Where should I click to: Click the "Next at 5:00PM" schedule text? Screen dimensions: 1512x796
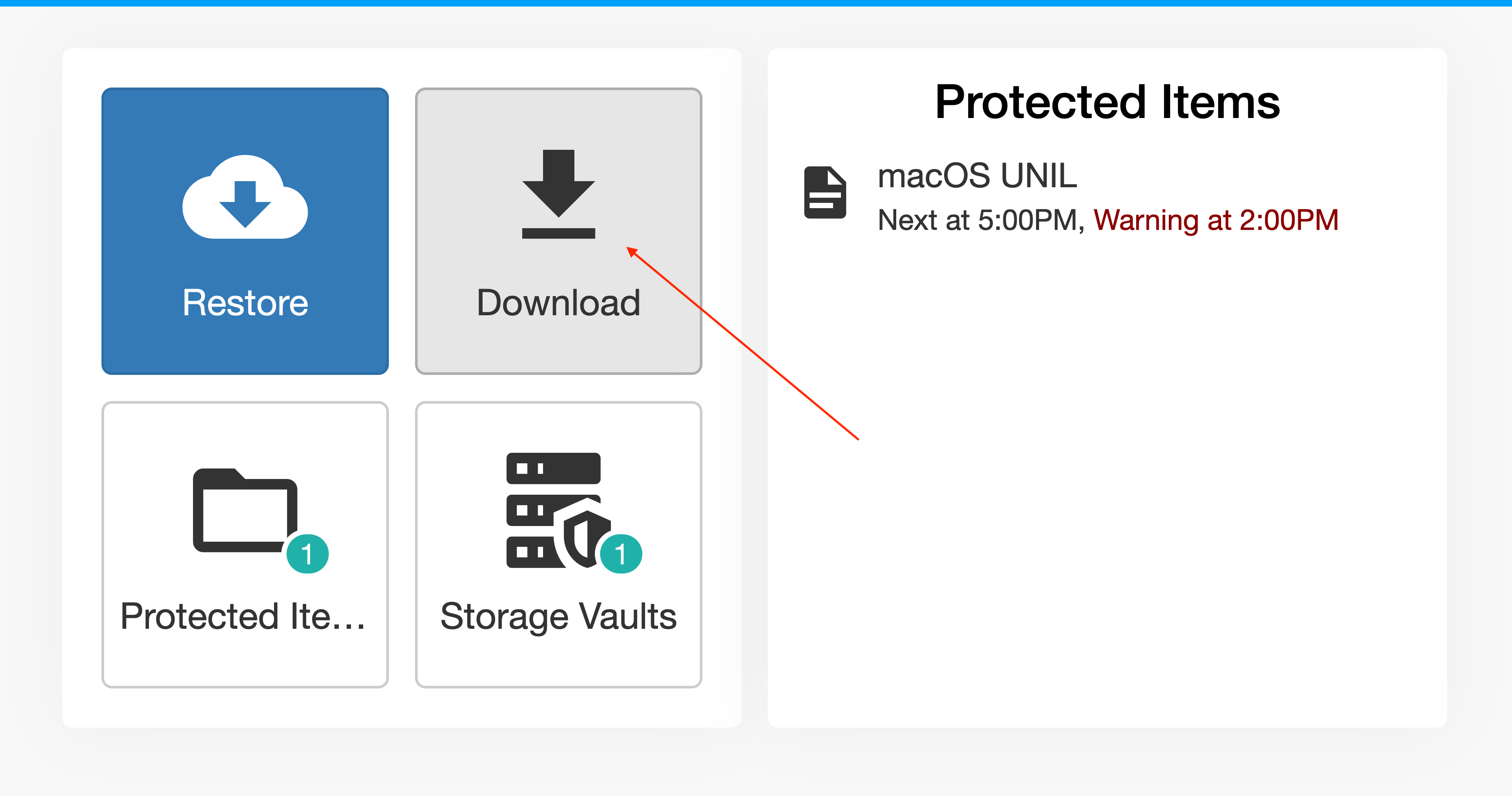tap(977, 220)
